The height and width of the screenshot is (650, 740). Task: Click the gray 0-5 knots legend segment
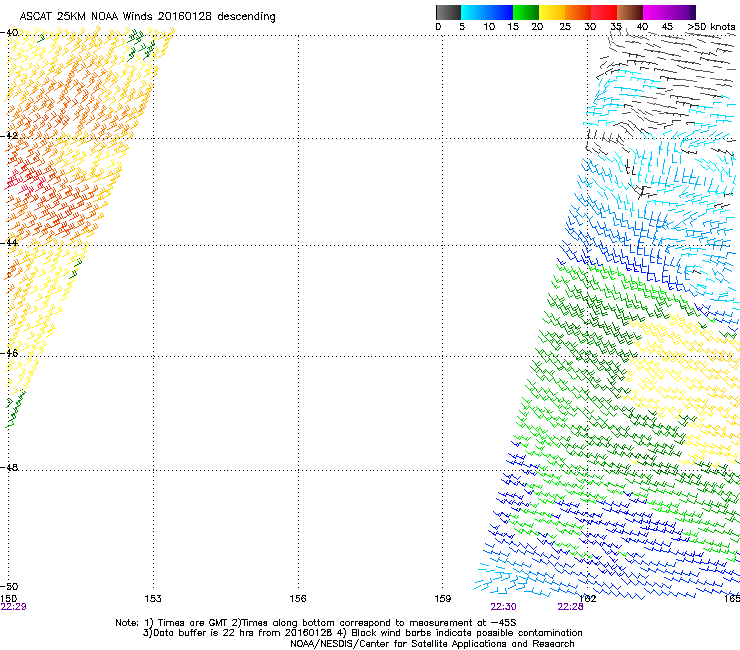[448, 12]
